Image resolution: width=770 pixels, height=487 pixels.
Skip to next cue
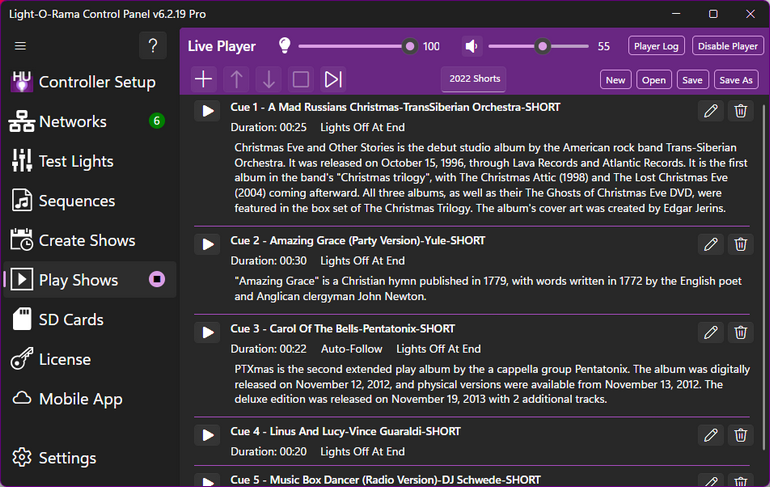(x=333, y=79)
